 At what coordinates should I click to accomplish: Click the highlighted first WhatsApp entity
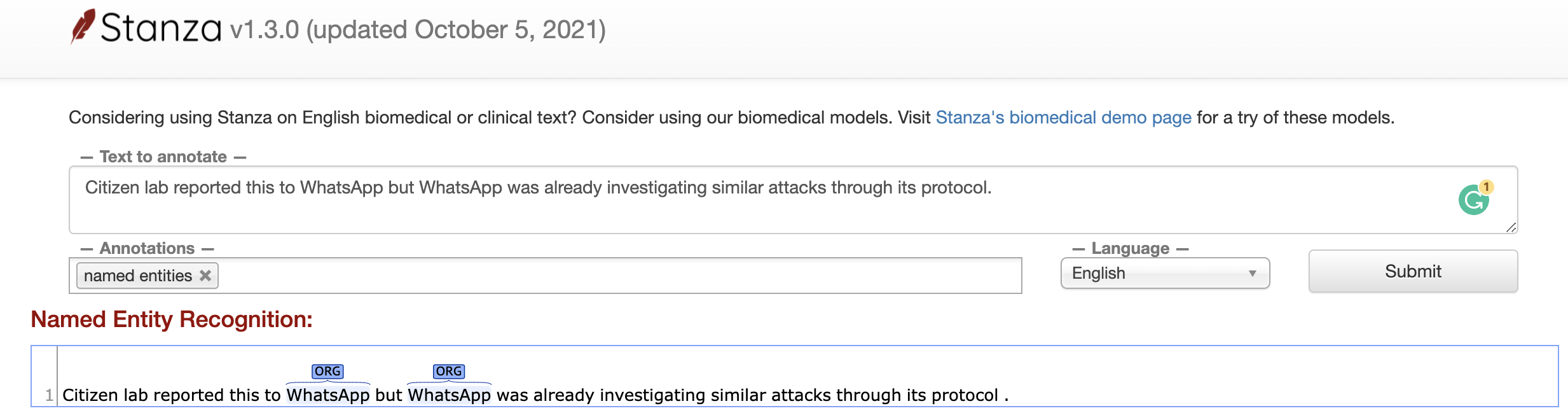pyautogui.click(x=328, y=395)
